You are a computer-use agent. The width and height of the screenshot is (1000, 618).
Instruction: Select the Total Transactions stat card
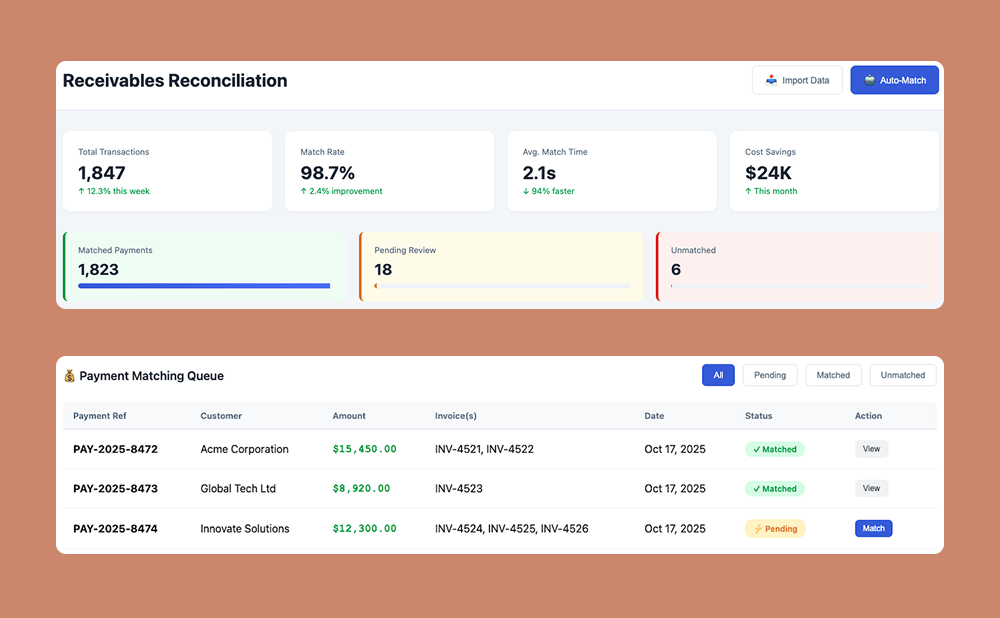(167, 171)
